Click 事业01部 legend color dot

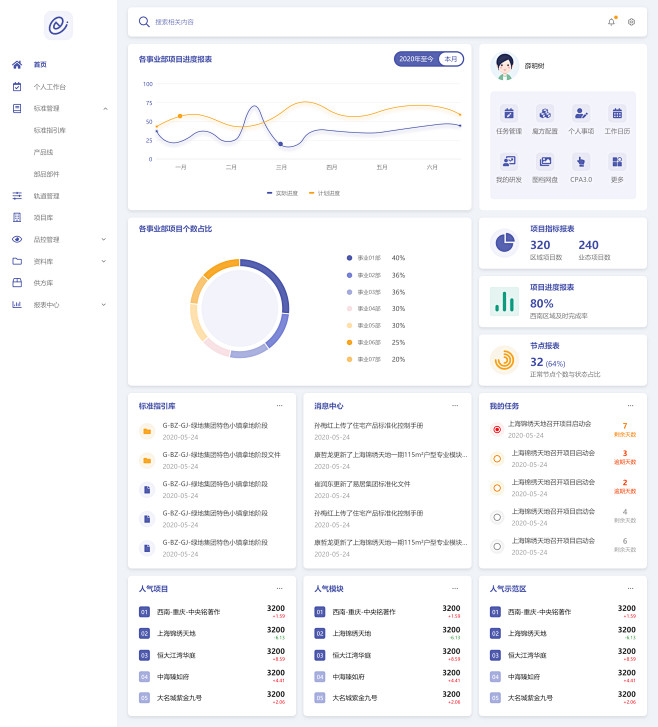click(349, 258)
